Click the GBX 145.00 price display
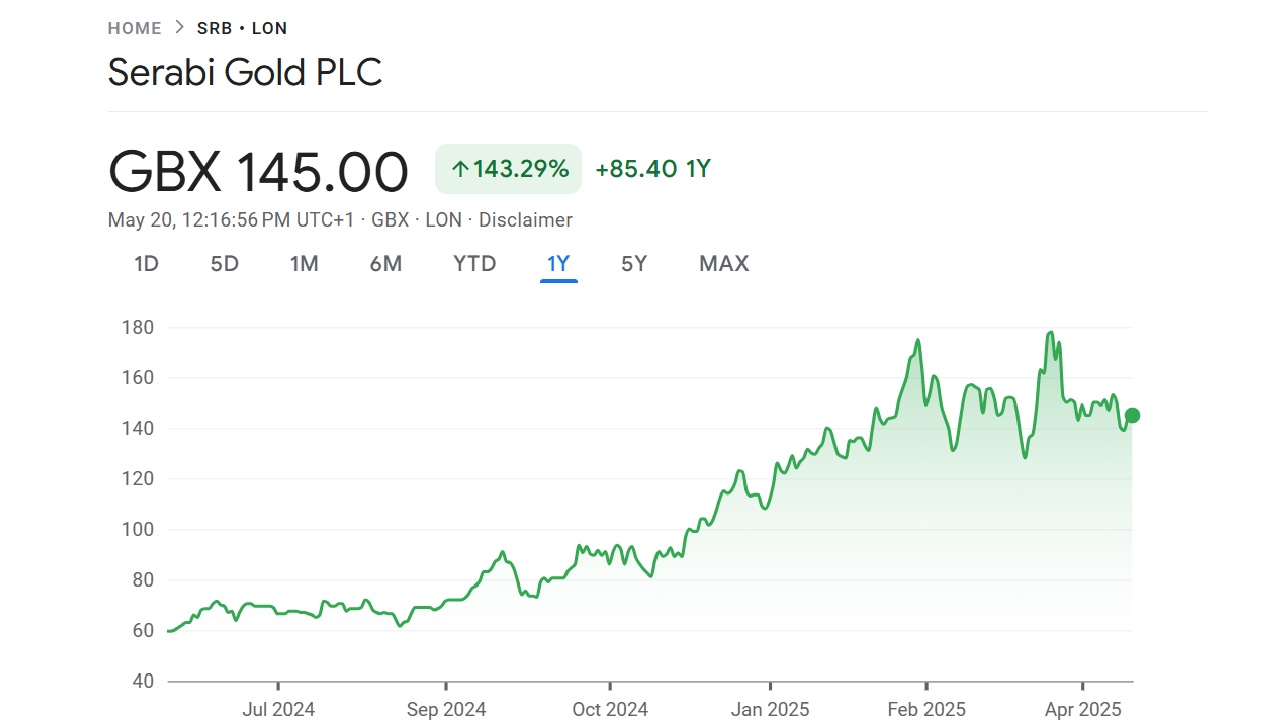The height and width of the screenshot is (720, 1280). tap(258, 172)
